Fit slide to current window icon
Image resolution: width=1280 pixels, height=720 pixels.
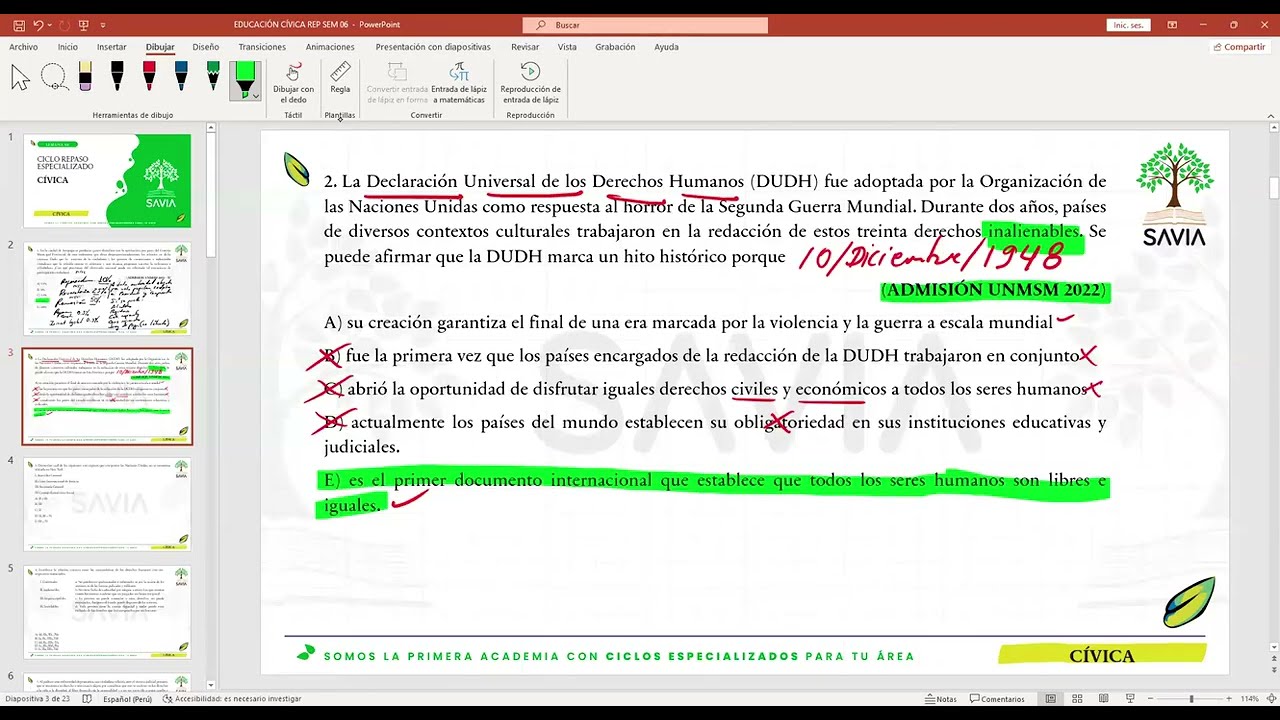pyautogui.click(x=1270, y=699)
